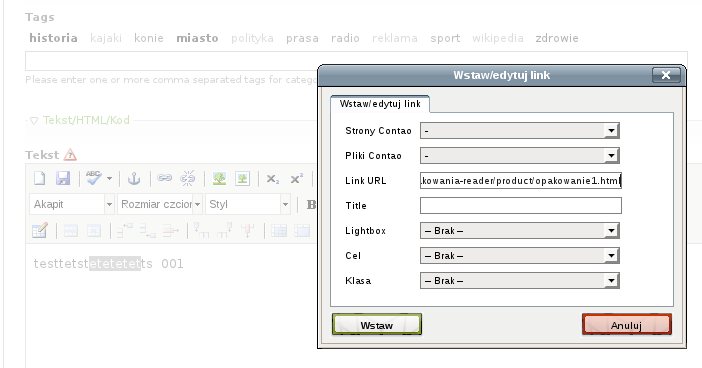Viewport: 702px width, 368px height.
Task: Select the sport tag
Action: coord(445,38)
